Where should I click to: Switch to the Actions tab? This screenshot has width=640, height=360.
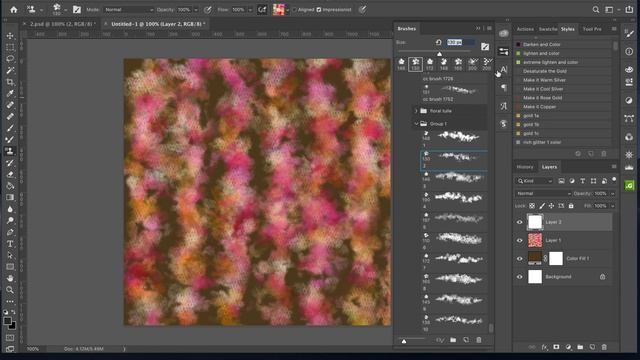[x=525, y=29]
